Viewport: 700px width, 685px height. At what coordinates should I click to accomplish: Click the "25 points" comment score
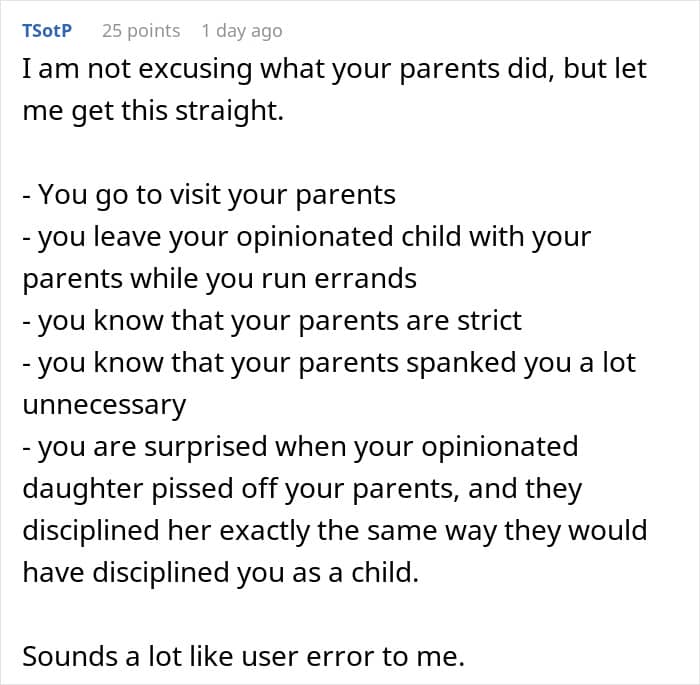click(x=141, y=31)
